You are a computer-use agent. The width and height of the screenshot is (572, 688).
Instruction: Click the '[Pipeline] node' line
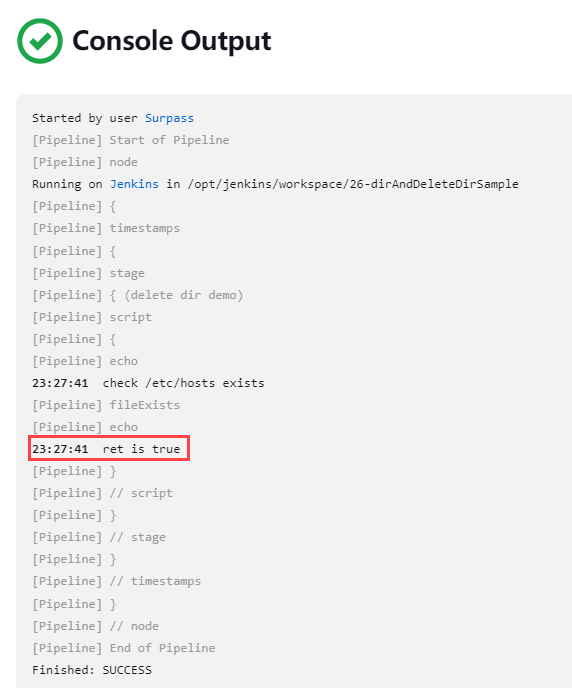(x=85, y=162)
